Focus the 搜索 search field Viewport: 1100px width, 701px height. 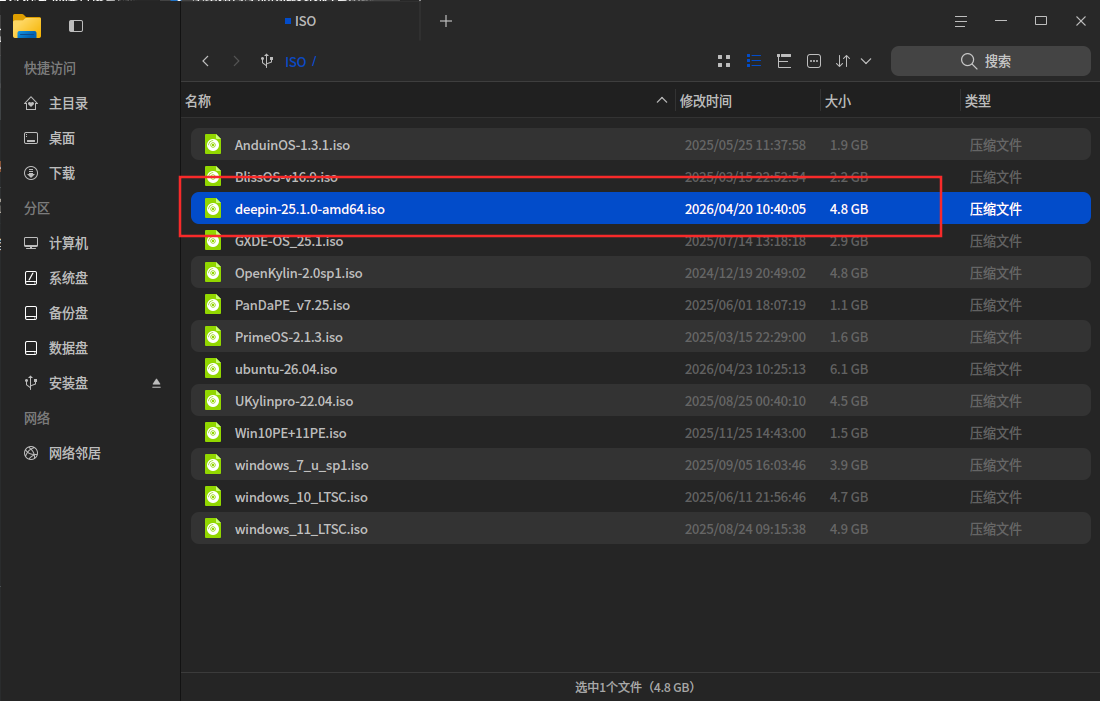[991, 61]
